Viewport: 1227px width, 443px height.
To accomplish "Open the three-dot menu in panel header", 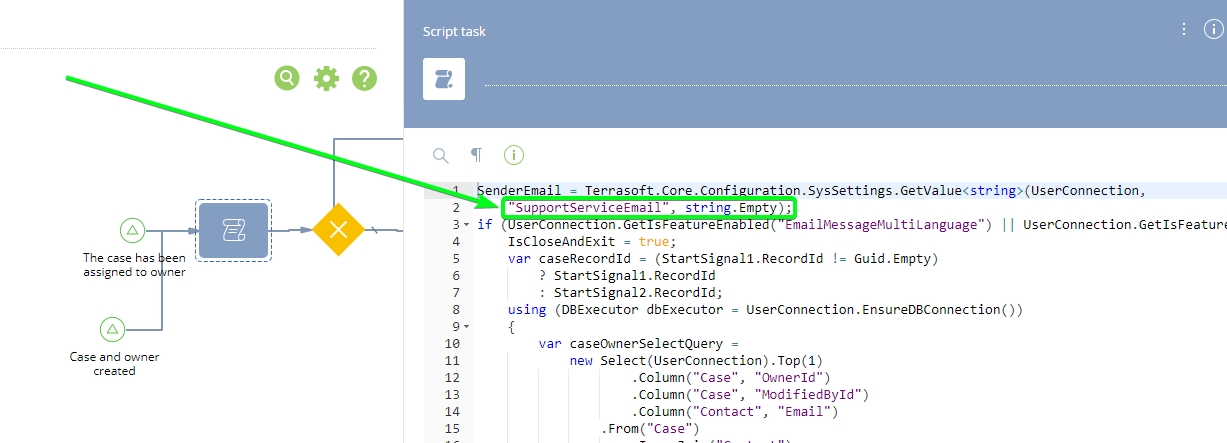I will [1184, 29].
